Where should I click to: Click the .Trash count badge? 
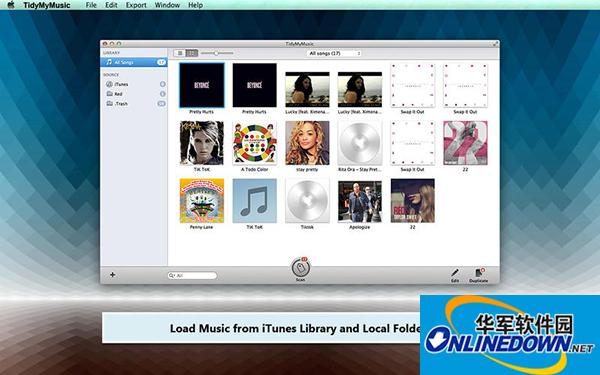tap(161, 103)
